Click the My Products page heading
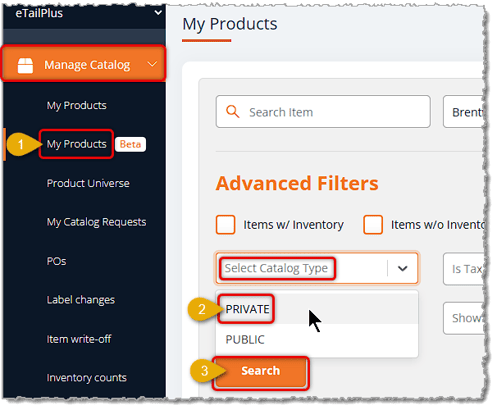The width and height of the screenshot is (497, 410). 230,24
